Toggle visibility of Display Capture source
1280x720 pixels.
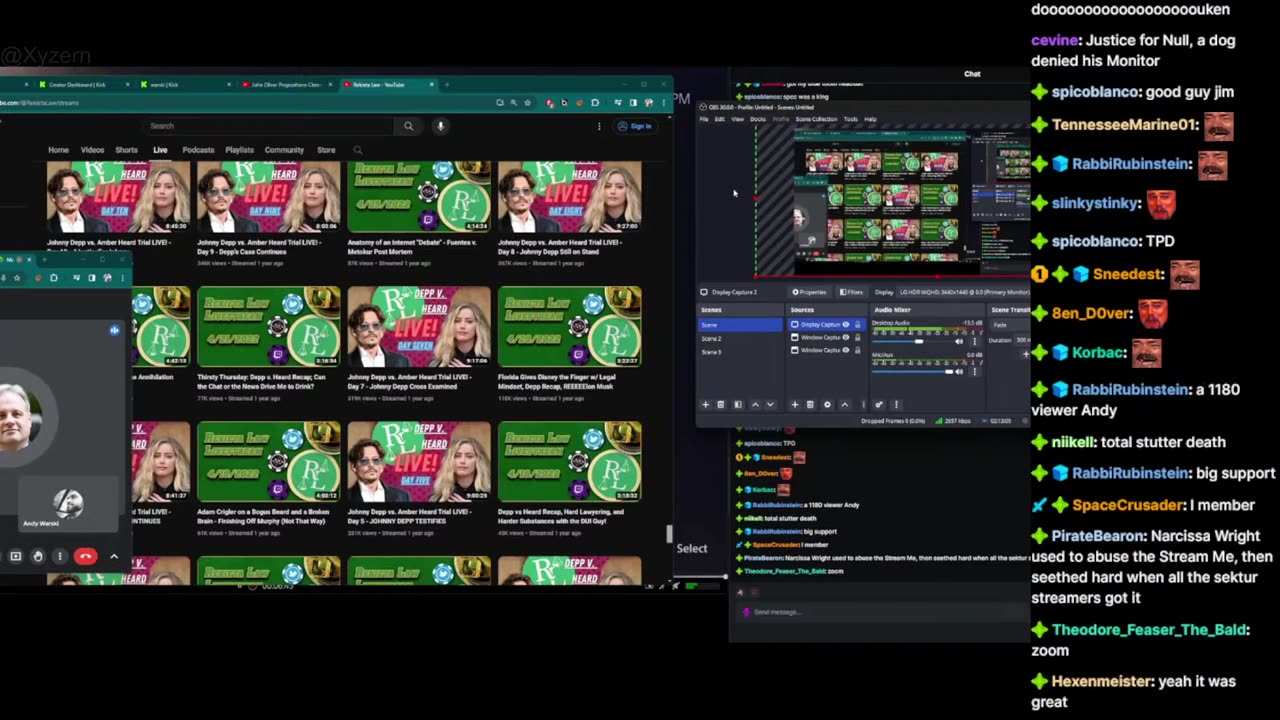[846, 325]
